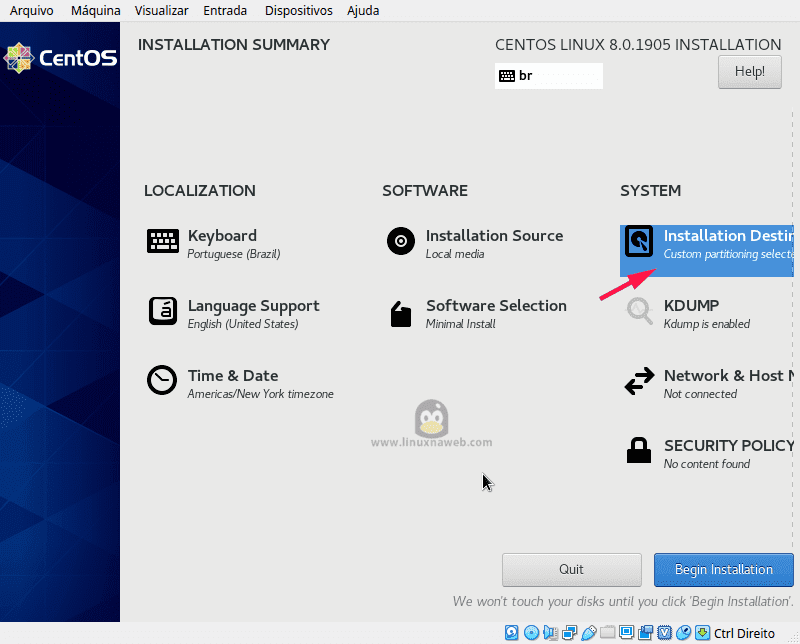Image resolution: width=800 pixels, height=644 pixels.
Task: Click 'Americas/New York timezone' text
Action: tap(260, 394)
